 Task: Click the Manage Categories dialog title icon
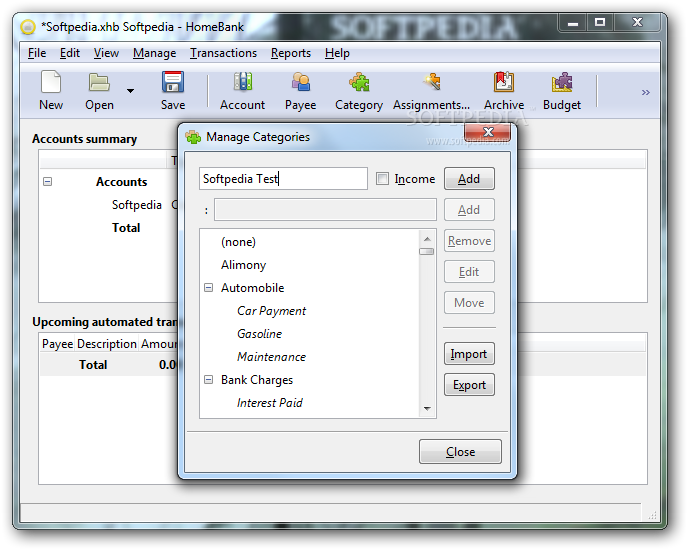[193, 137]
